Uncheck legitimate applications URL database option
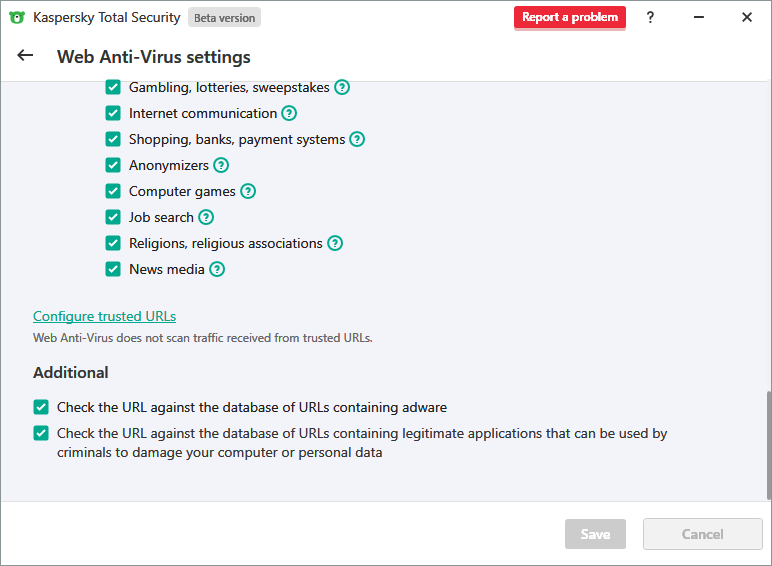Image resolution: width=772 pixels, height=566 pixels. click(x=41, y=433)
